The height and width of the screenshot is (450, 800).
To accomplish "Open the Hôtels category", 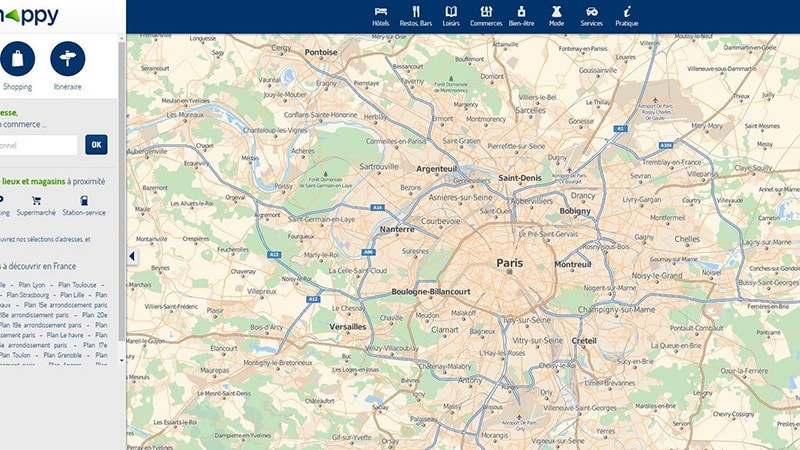I will pos(381,16).
